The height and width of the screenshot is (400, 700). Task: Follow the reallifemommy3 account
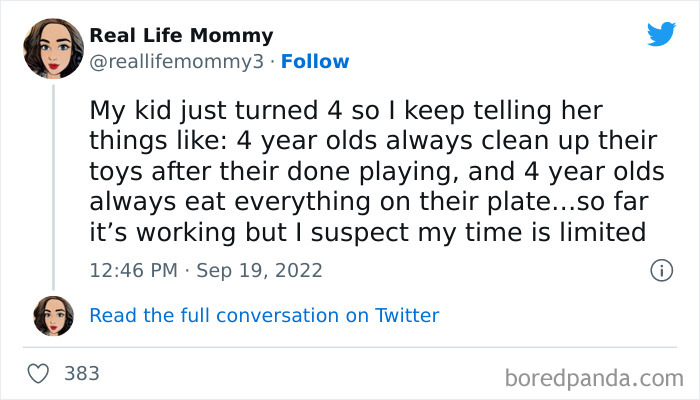click(x=315, y=61)
